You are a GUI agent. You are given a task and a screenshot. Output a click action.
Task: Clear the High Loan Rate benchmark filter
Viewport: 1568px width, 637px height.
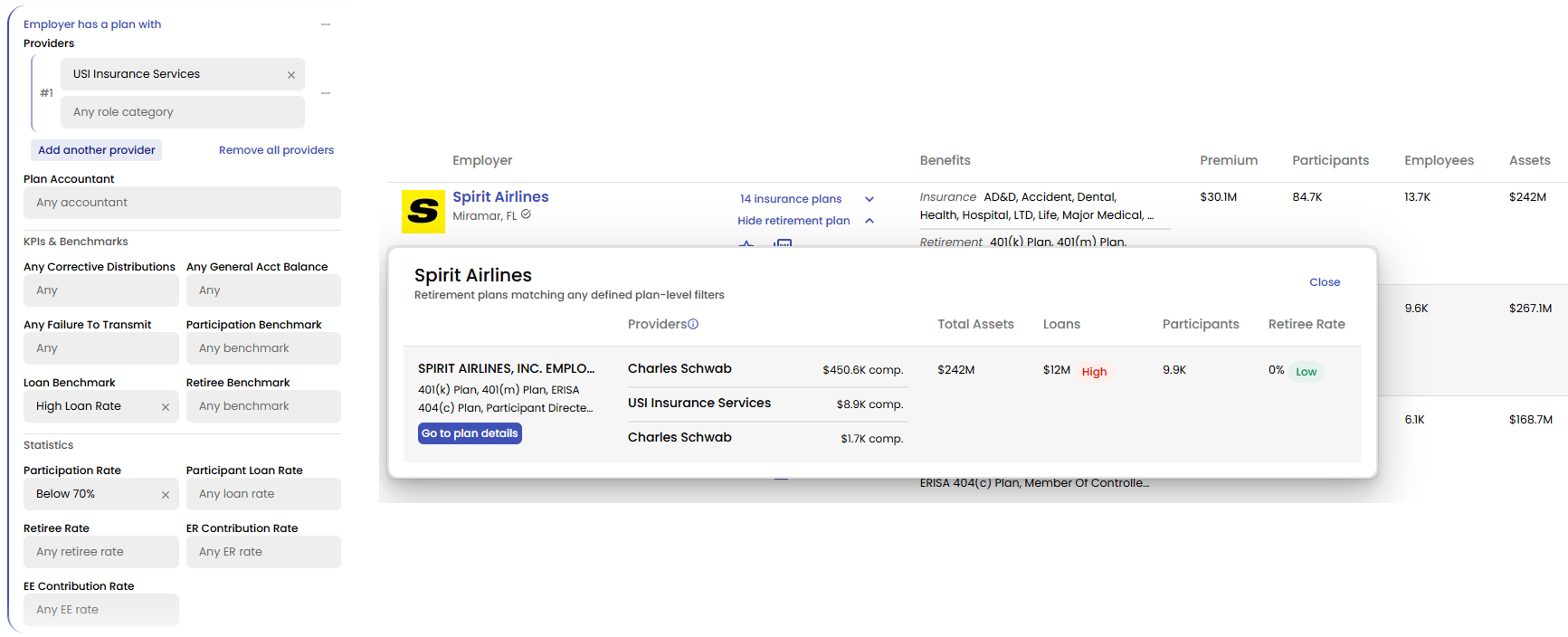166,407
